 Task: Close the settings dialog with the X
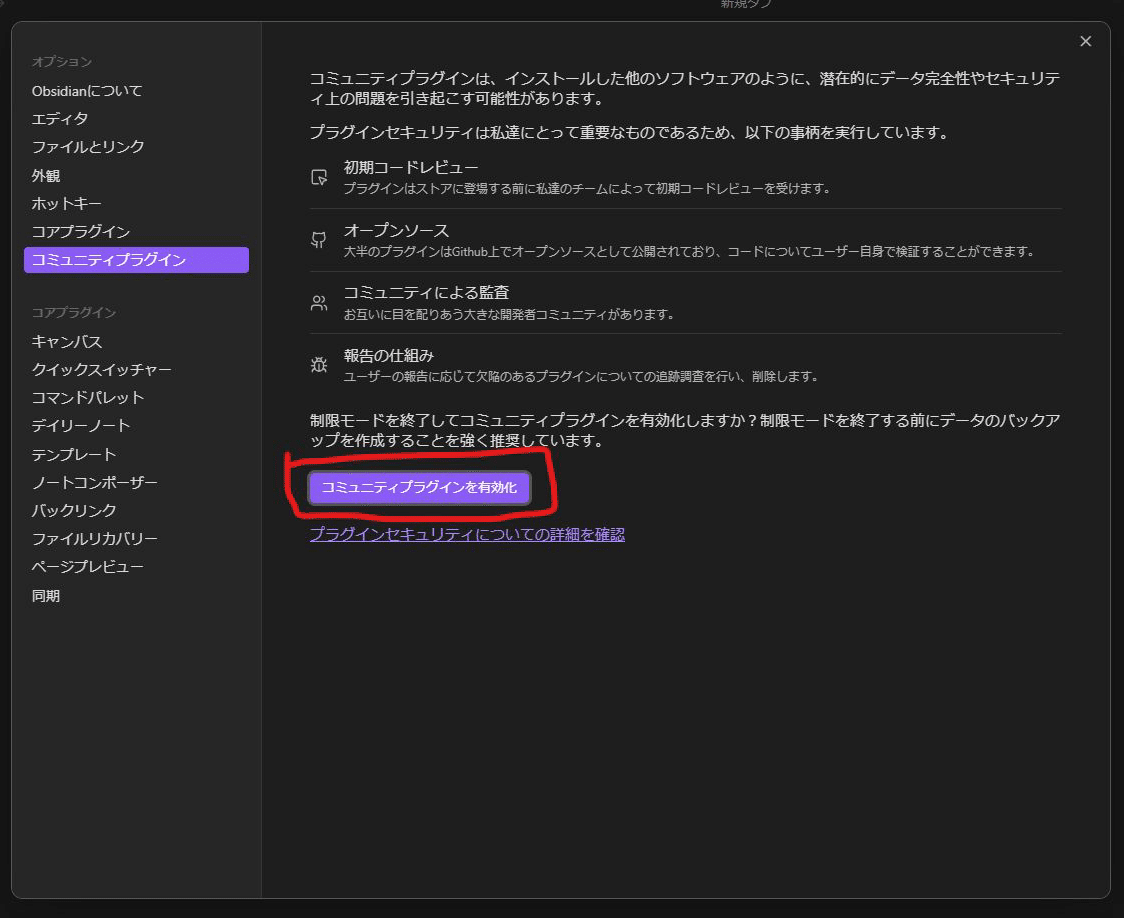[1085, 41]
